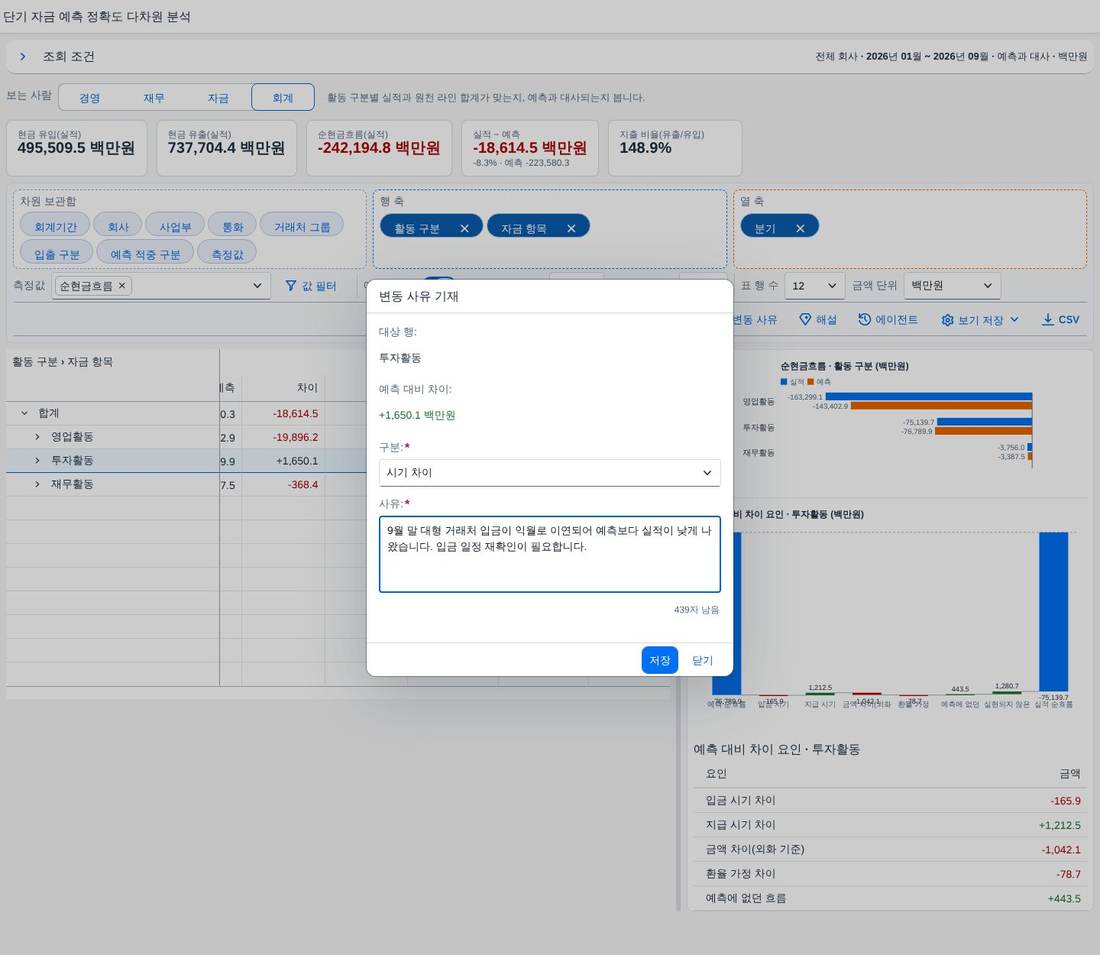Select the 거래처 그룹 dimension chip
The height and width of the screenshot is (955, 1100).
(x=302, y=227)
